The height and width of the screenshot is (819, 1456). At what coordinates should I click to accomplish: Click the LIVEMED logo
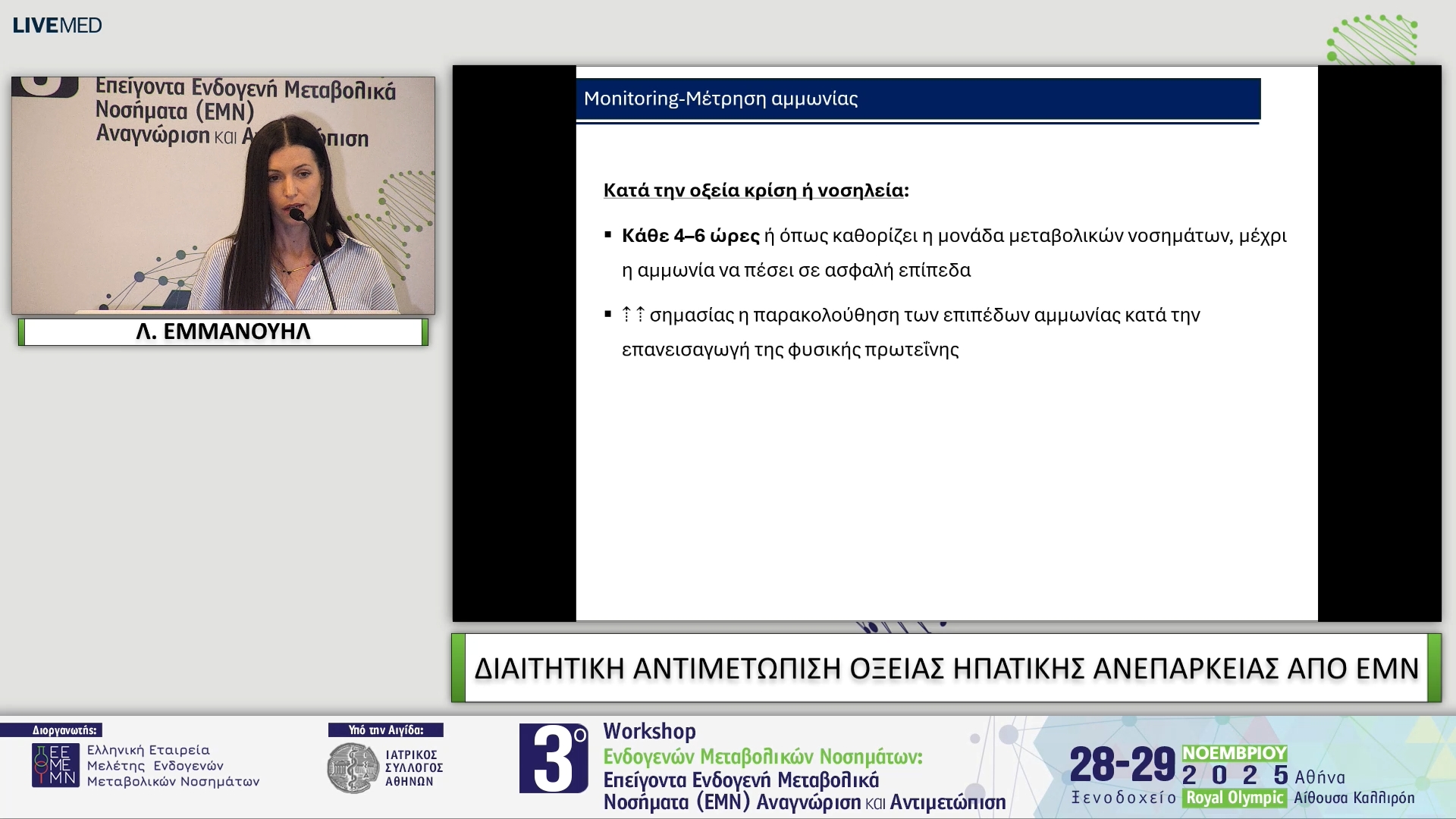(x=57, y=25)
